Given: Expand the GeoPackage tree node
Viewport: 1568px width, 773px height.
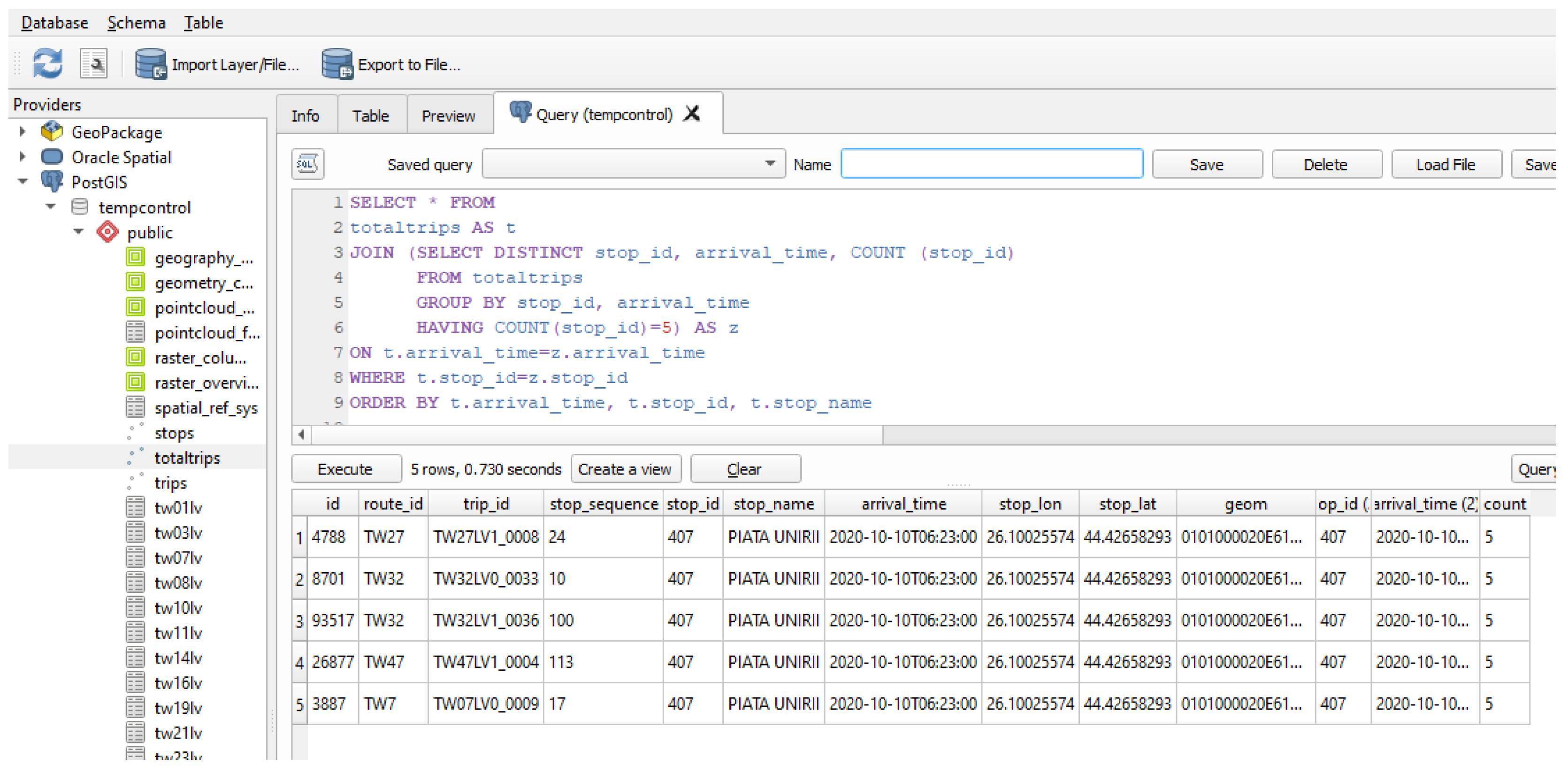Looking at the screenshot, I should tap(23, 131).
